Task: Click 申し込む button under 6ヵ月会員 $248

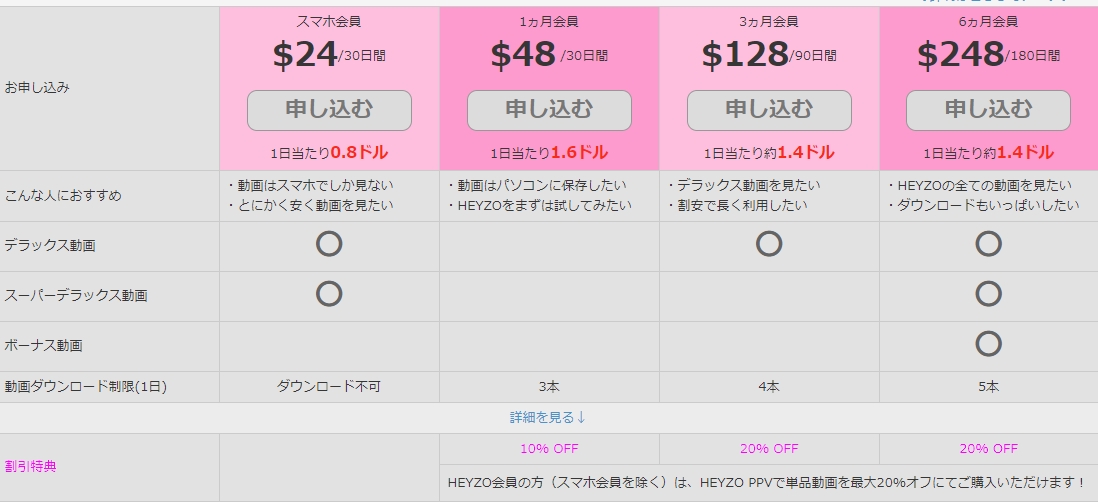Action: [988, 110]
